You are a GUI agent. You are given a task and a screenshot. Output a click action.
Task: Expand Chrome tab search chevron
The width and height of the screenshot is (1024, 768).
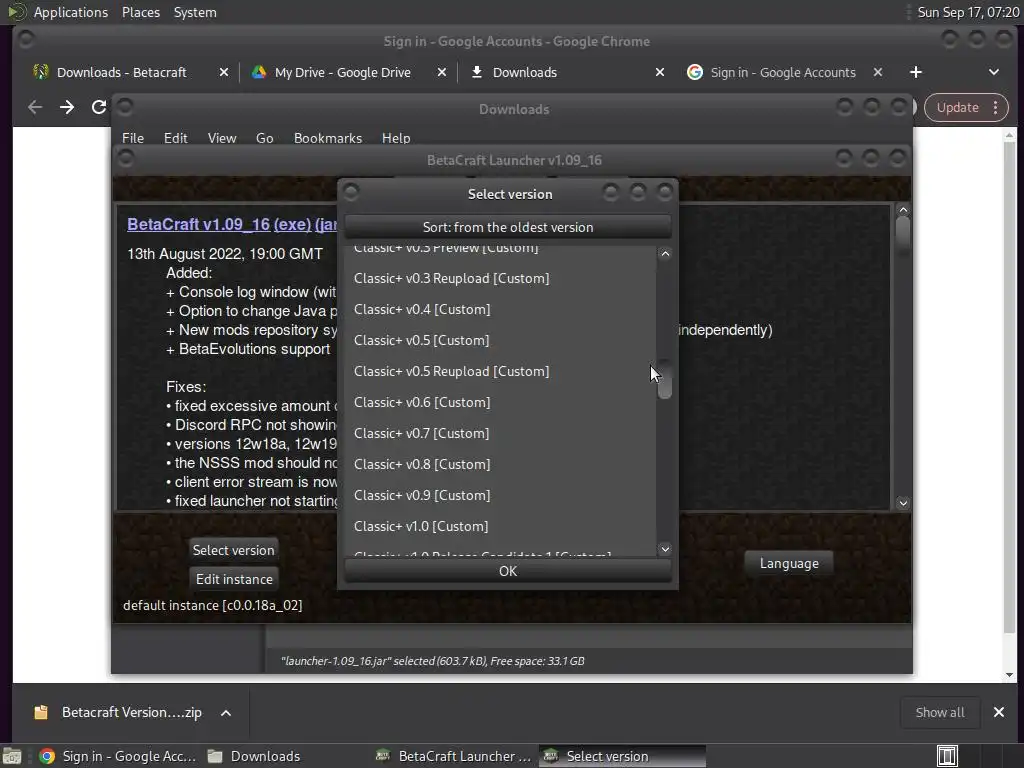[993, 72]
